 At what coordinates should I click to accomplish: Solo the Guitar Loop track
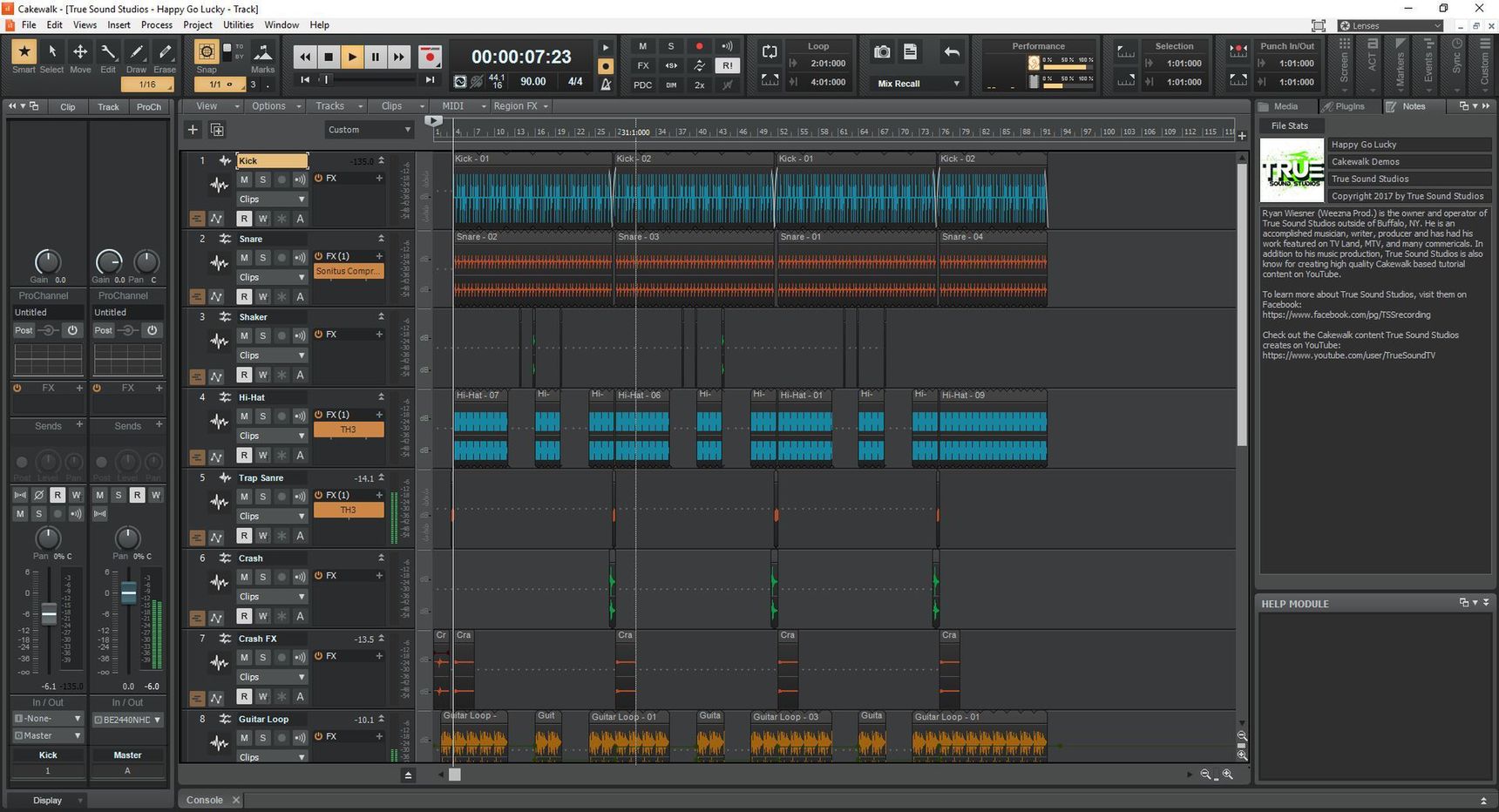click(x=262, y=738)
